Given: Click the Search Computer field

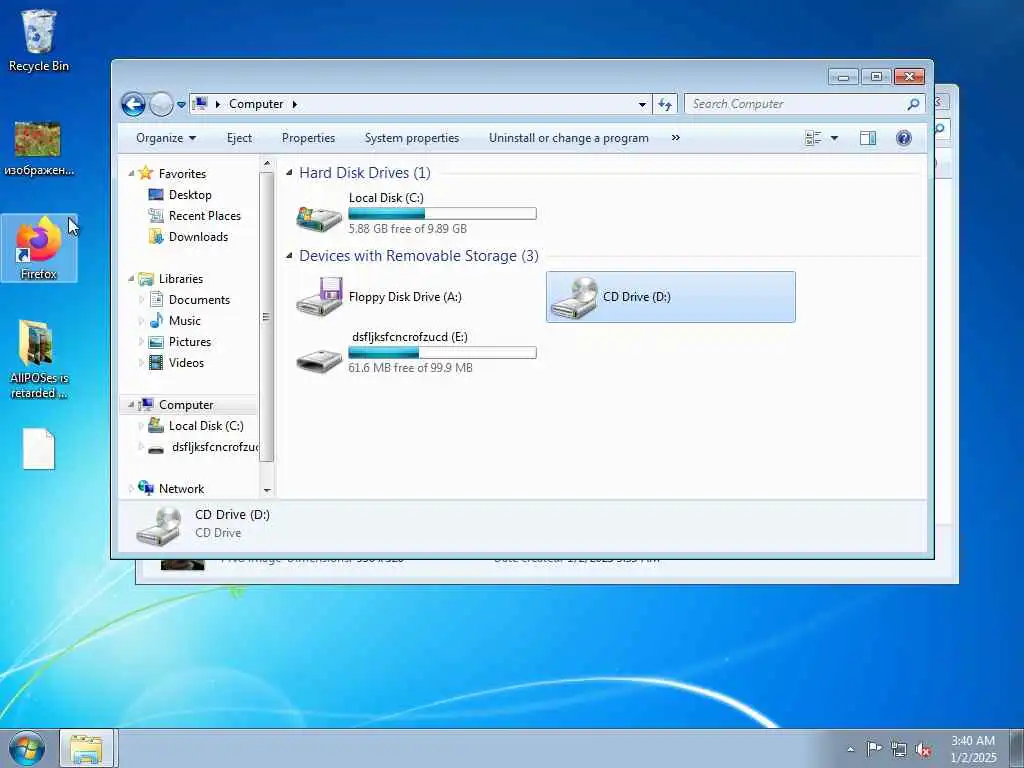Looking at the screenshot, I should pyautogui.click(x=797, y=104).
